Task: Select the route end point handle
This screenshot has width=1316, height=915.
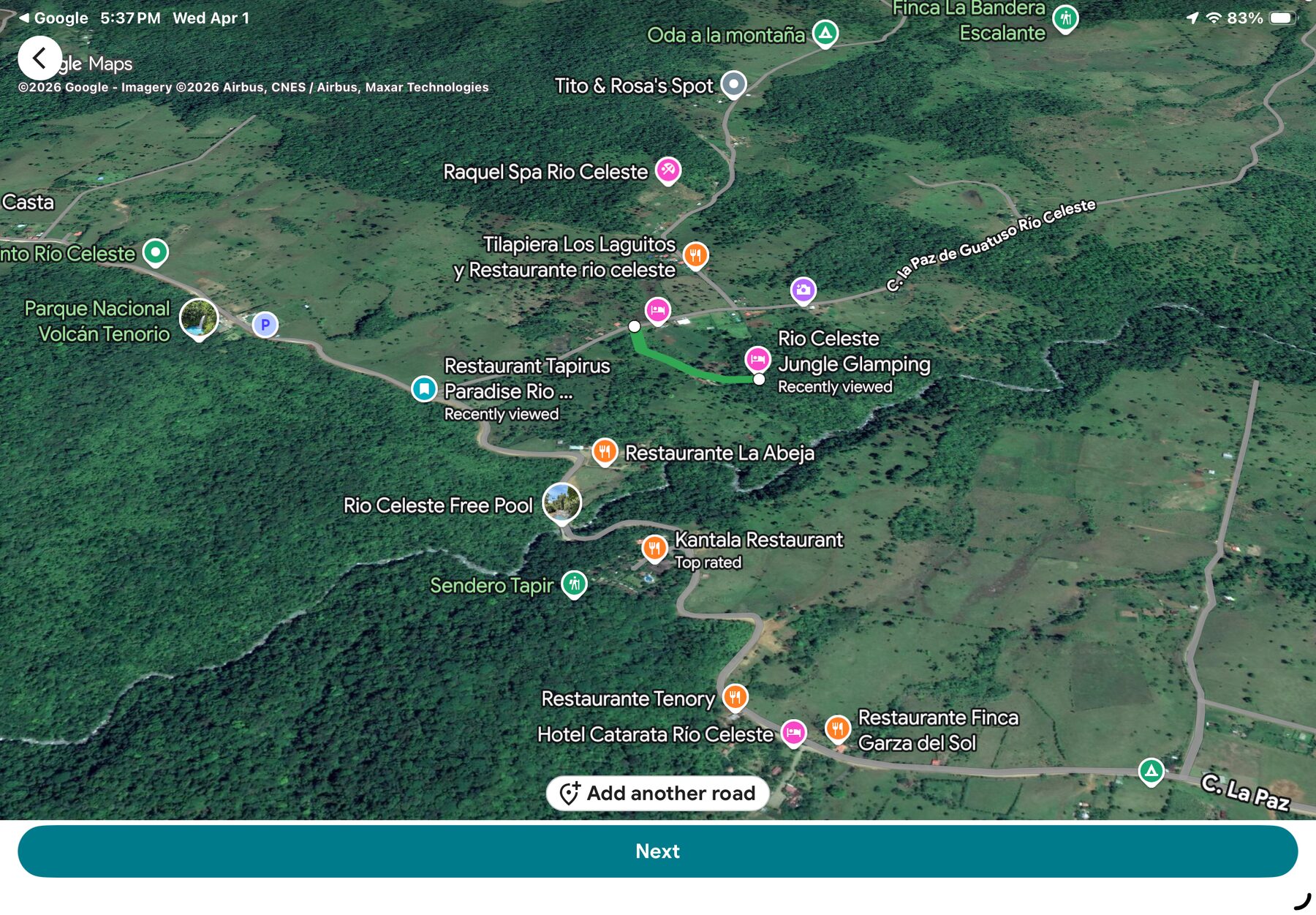Action: coord(759,380)
